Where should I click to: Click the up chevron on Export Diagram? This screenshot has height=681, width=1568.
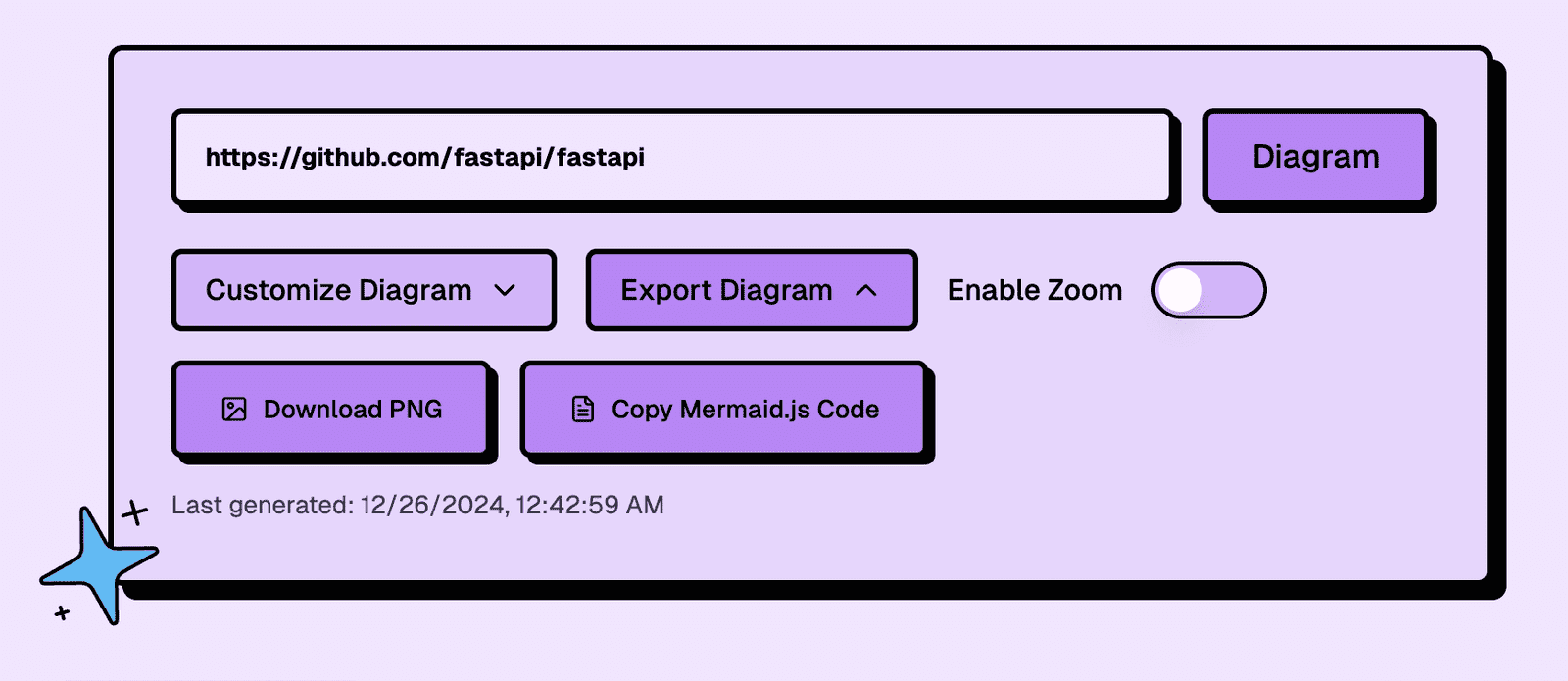(866, 290)
